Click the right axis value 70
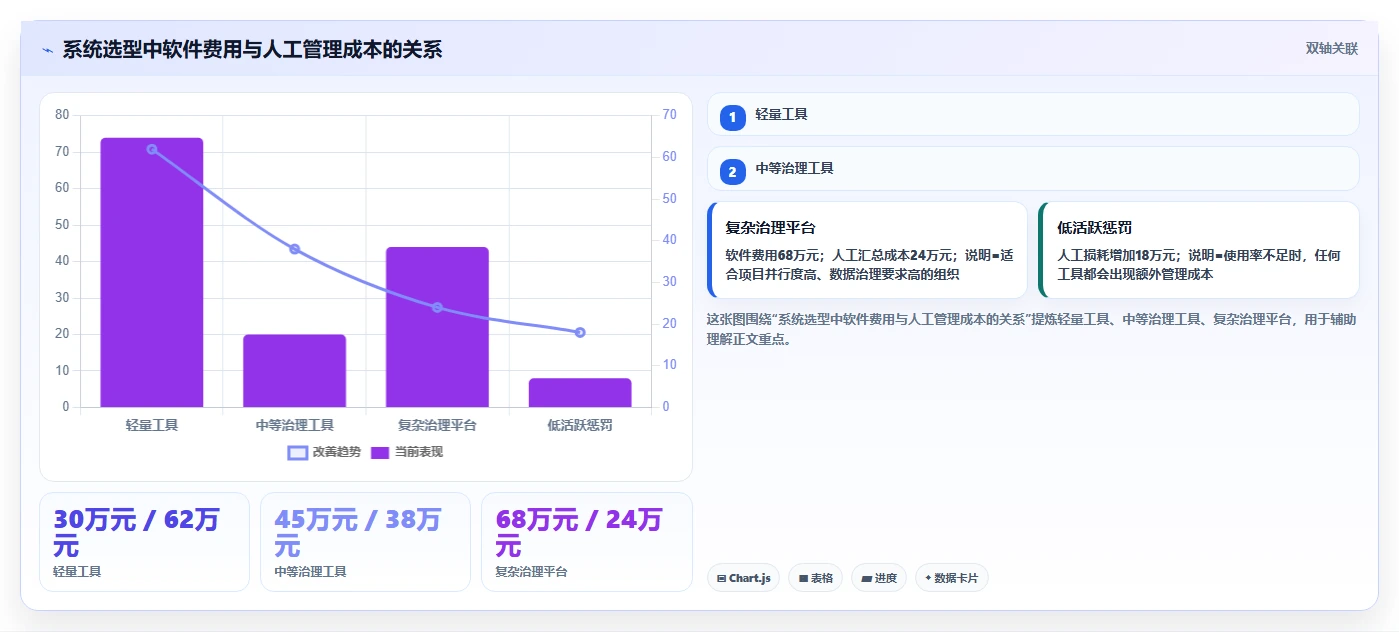The image size is (1399, 632). pyautogui.click(x=670, y=115)
